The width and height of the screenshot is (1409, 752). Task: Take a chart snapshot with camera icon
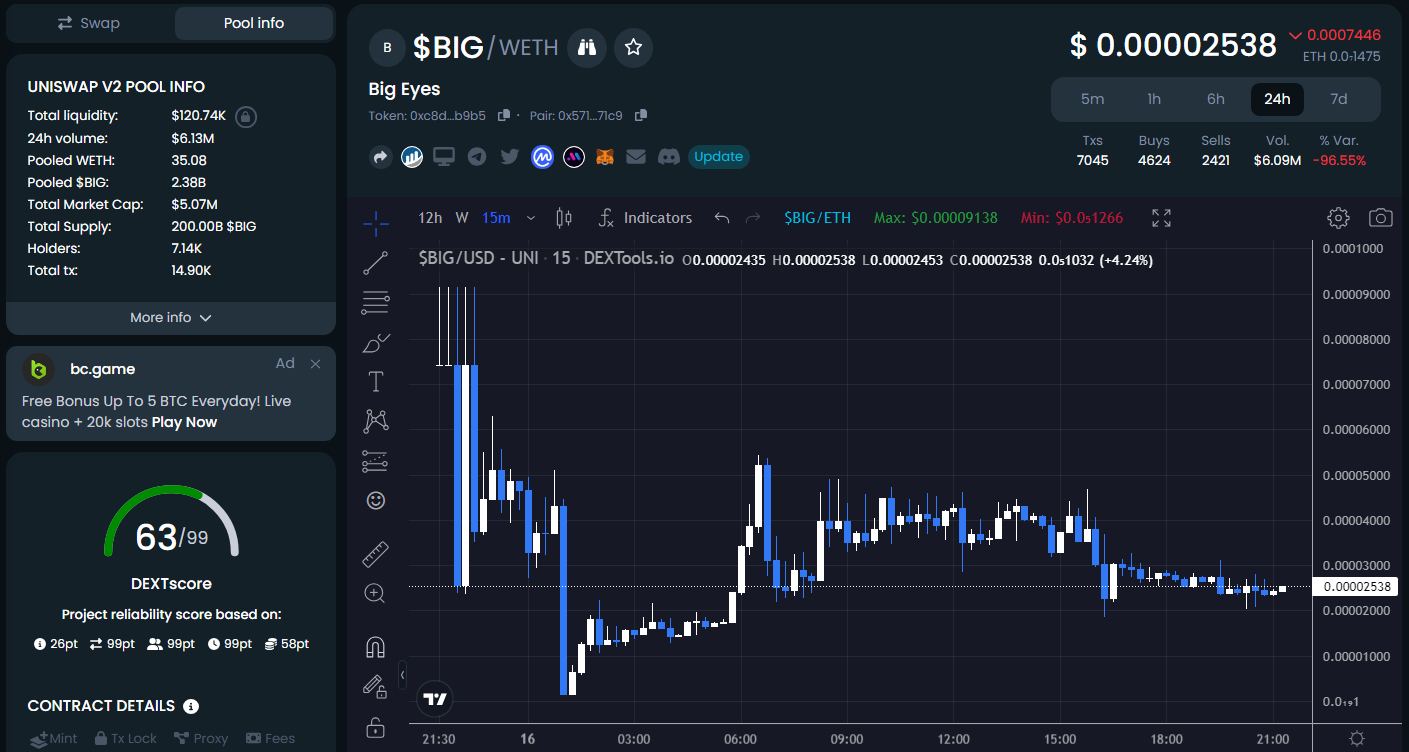click(1381, 218)
